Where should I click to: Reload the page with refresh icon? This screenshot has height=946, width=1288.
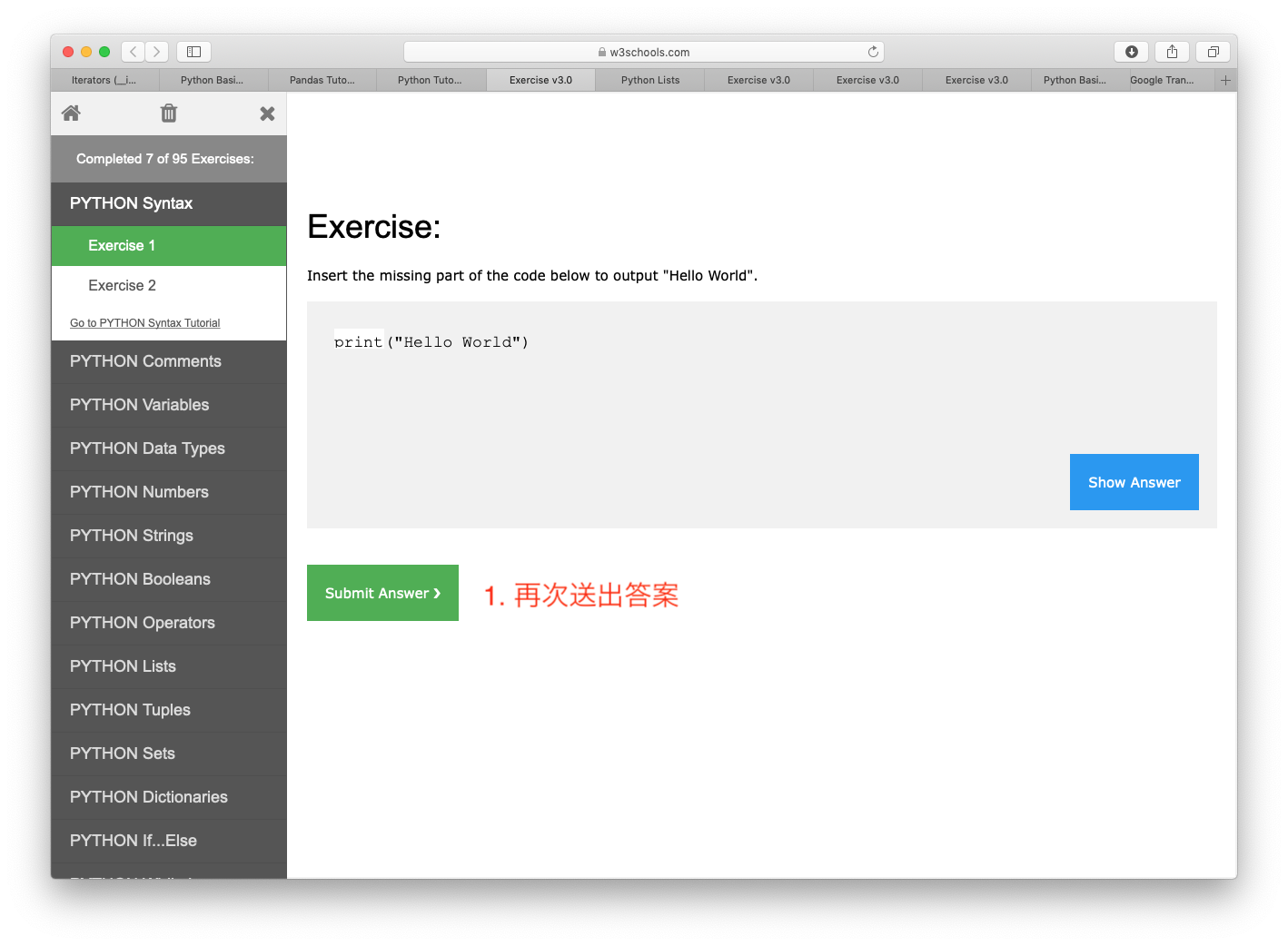click(x=873, y=52)
